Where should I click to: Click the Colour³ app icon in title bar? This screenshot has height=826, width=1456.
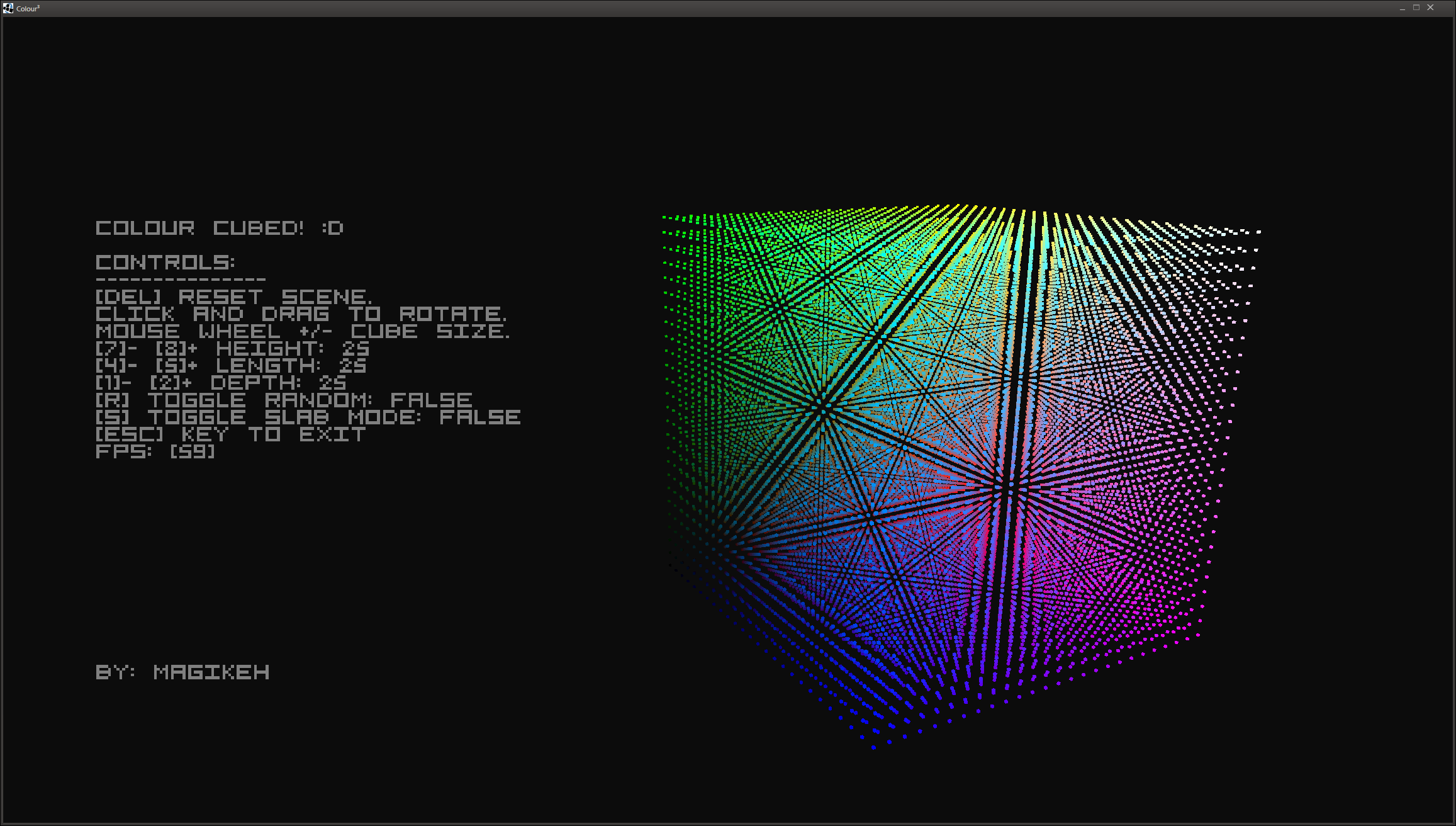tap(8, 8)
